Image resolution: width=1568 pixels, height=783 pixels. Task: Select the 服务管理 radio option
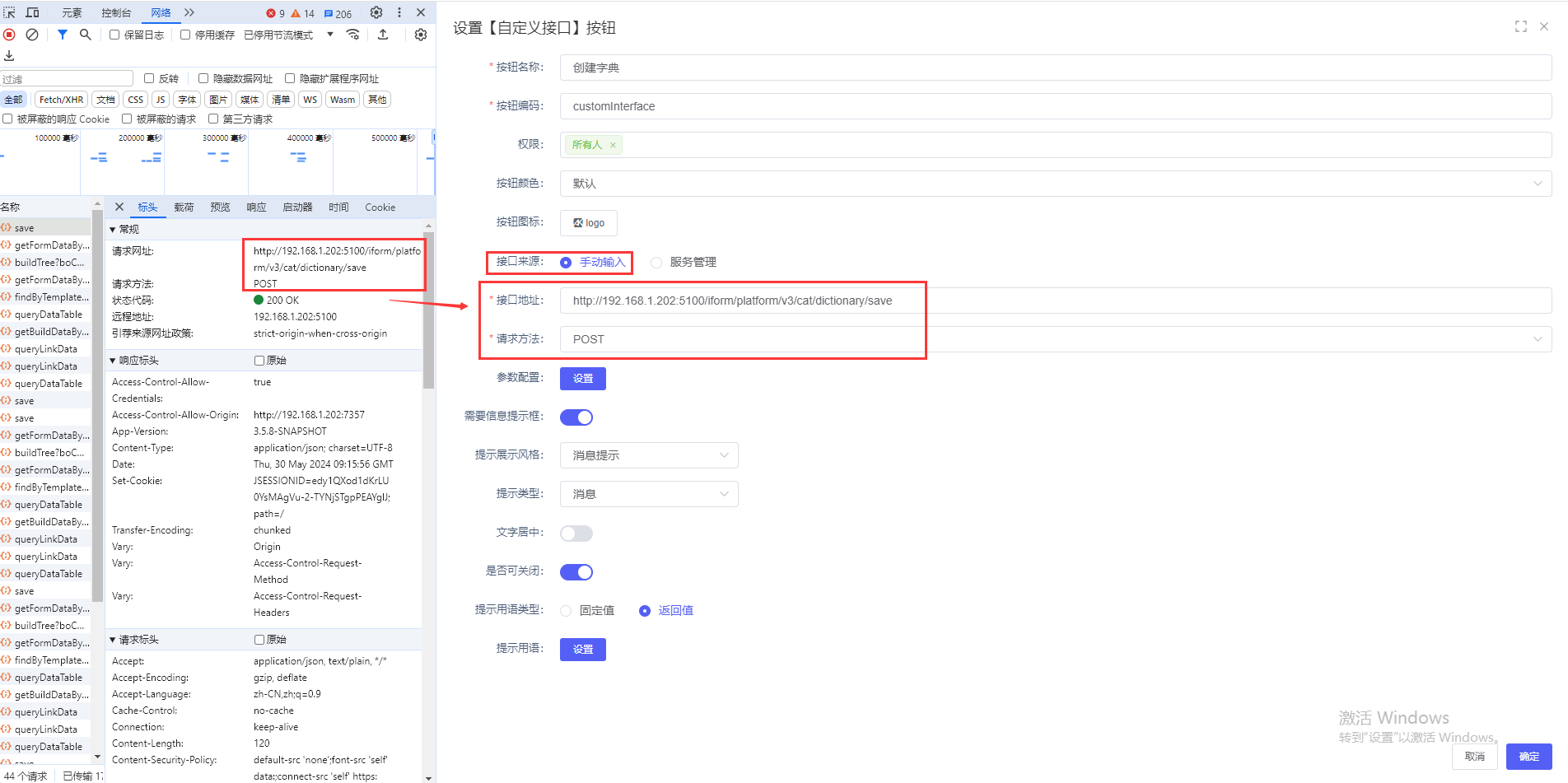coord(656,263)
